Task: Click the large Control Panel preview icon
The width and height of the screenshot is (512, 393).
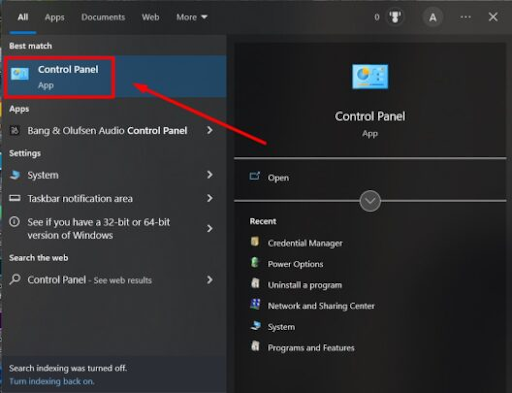Action: coord(370,77)
